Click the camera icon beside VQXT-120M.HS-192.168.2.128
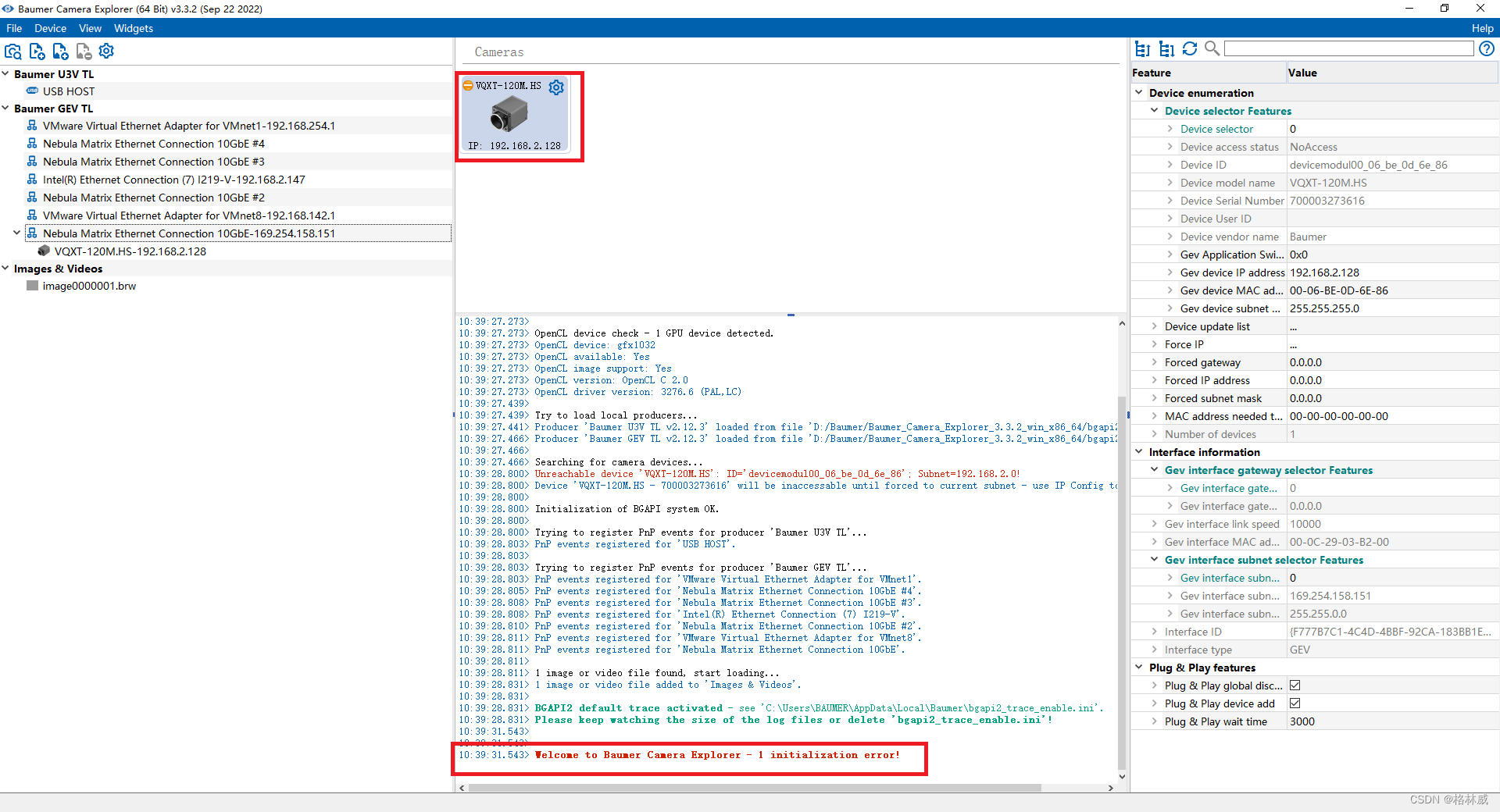Viewport: 1500px width, 812px height. tap(44, 251)
